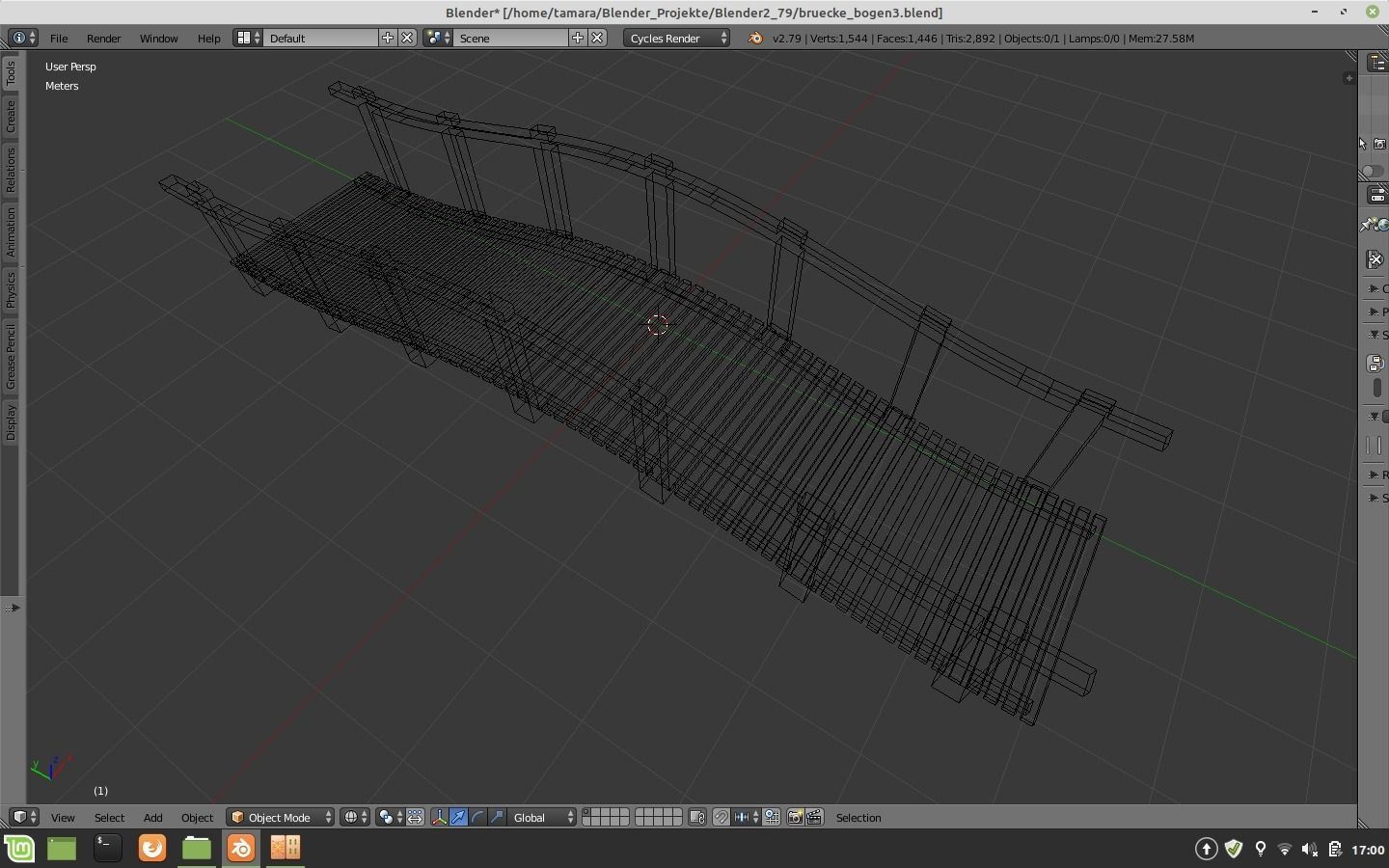Delete the current Scene
Viewport: 1389px width, 868px height.
[x=597, y=38]
